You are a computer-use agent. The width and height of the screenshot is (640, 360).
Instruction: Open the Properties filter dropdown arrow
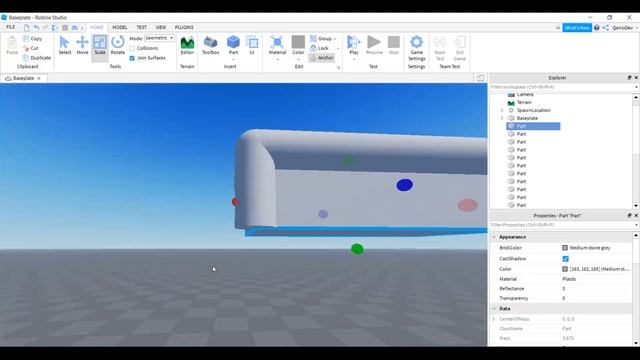(636, 225)
